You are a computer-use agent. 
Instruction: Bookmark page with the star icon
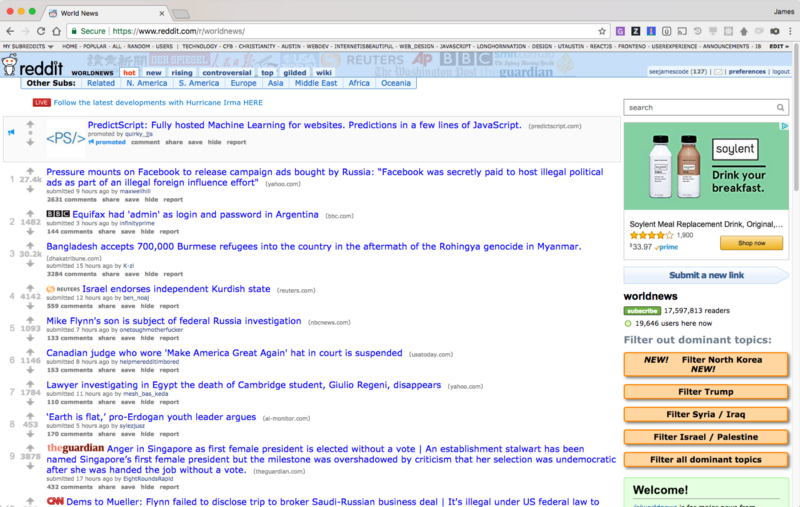click(602, 31)
